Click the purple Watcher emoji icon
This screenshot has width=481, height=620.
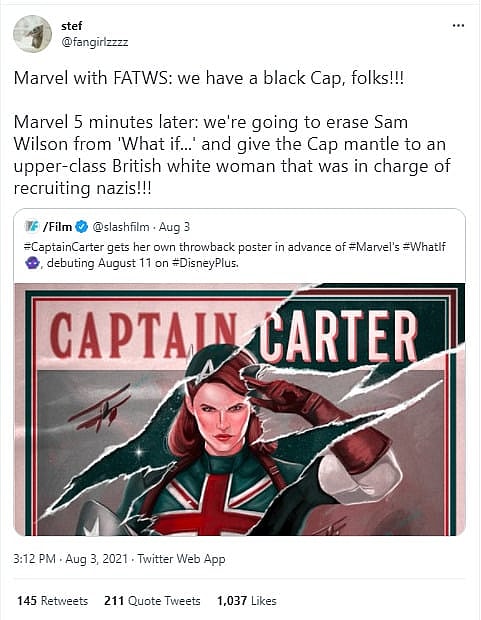click(32, 263)
